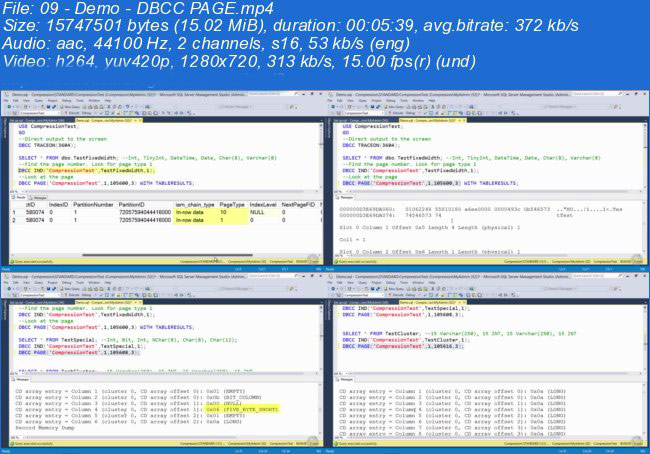Click DBCC TRACEON(3604) line in top-left editor

45,145
